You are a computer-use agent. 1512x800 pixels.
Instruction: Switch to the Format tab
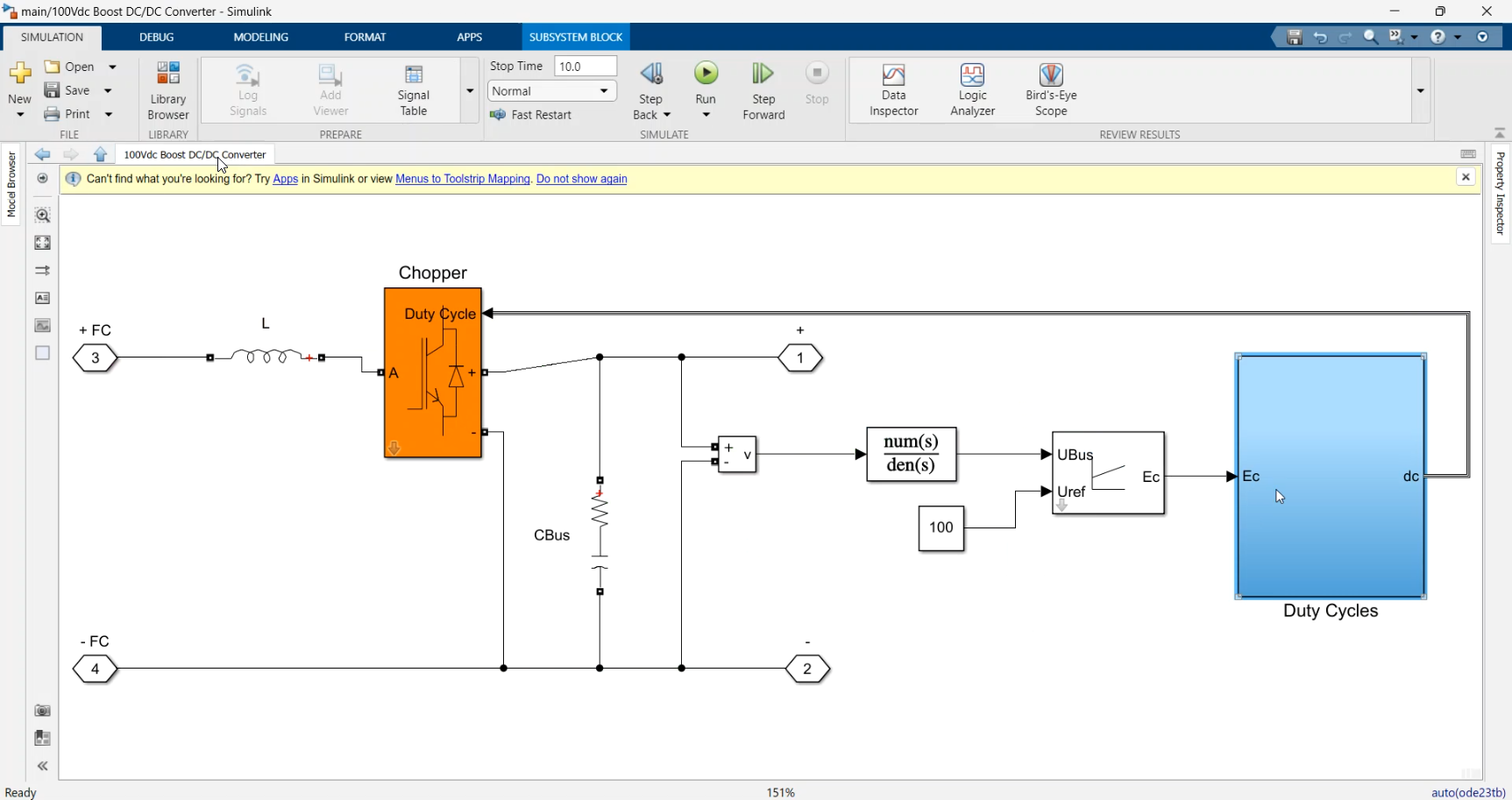coord(365,37)
